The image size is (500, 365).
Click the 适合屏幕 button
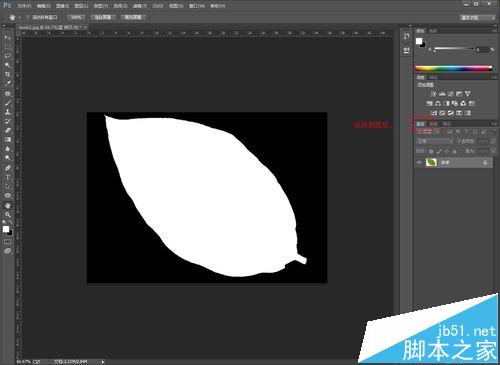[x=103, y=17]
